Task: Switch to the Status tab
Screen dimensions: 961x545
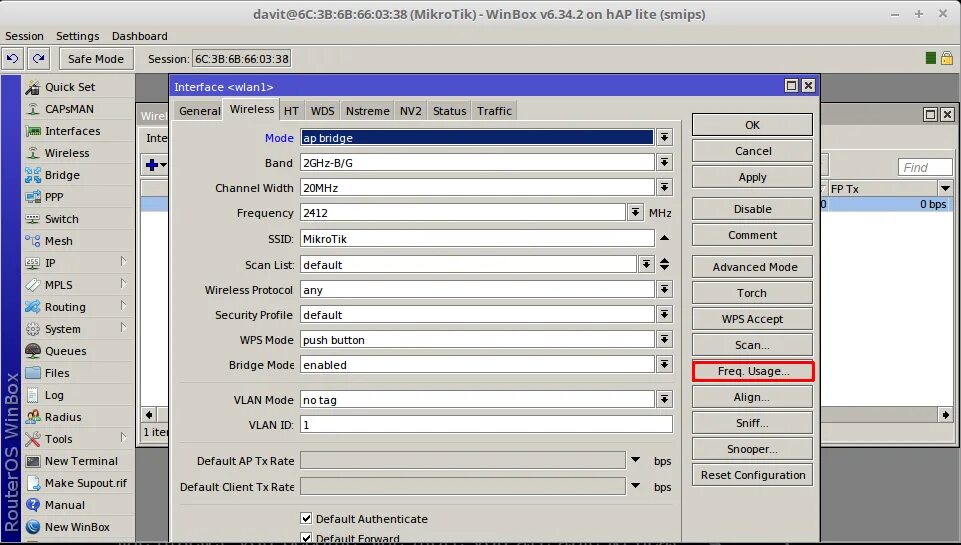Action: [449, 111]
